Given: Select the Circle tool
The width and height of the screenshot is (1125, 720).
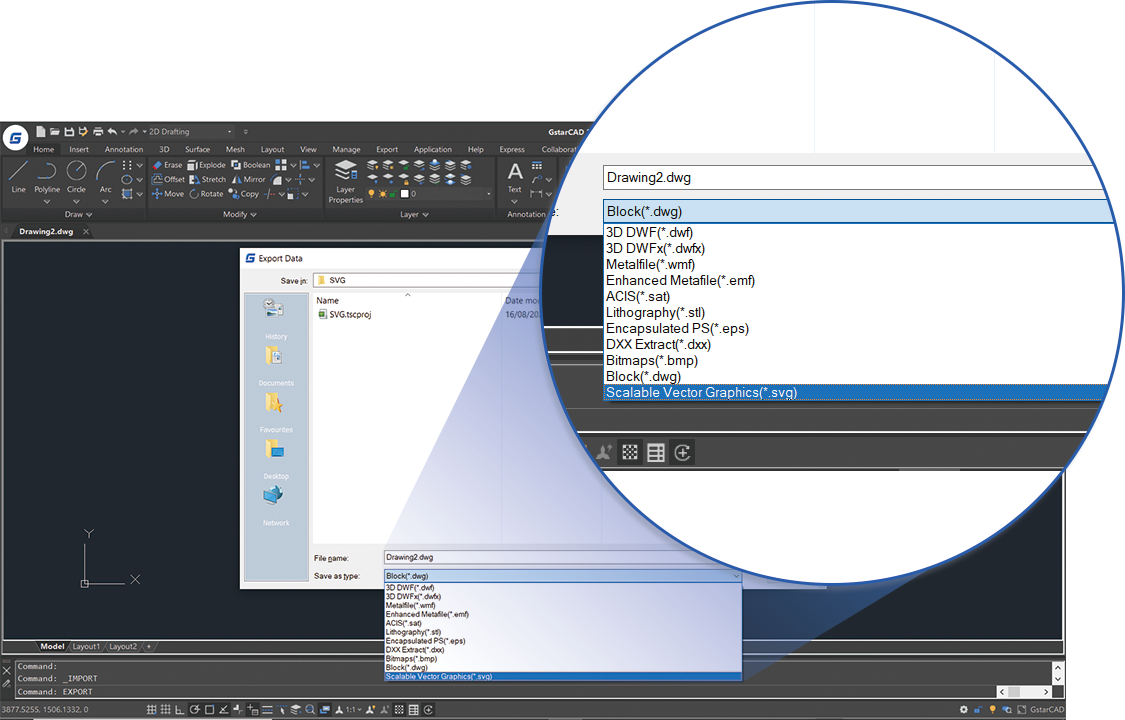Looking at the screenshot, I should (76, 176).
